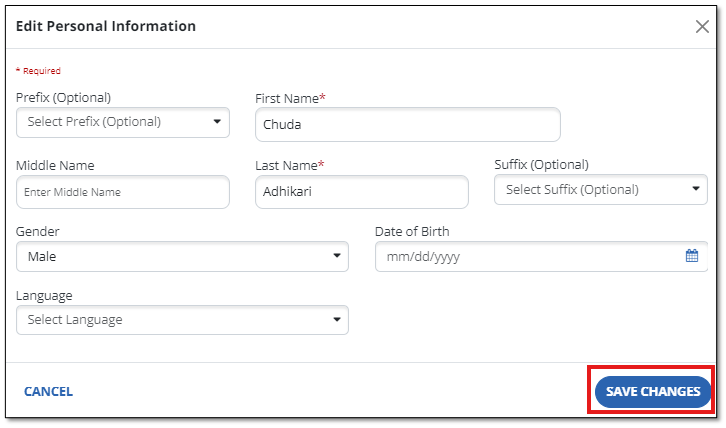This screenshot has height=428, width=726.
Task: Click the "Suffix (Optional)" label
Action: coord(541,165)
